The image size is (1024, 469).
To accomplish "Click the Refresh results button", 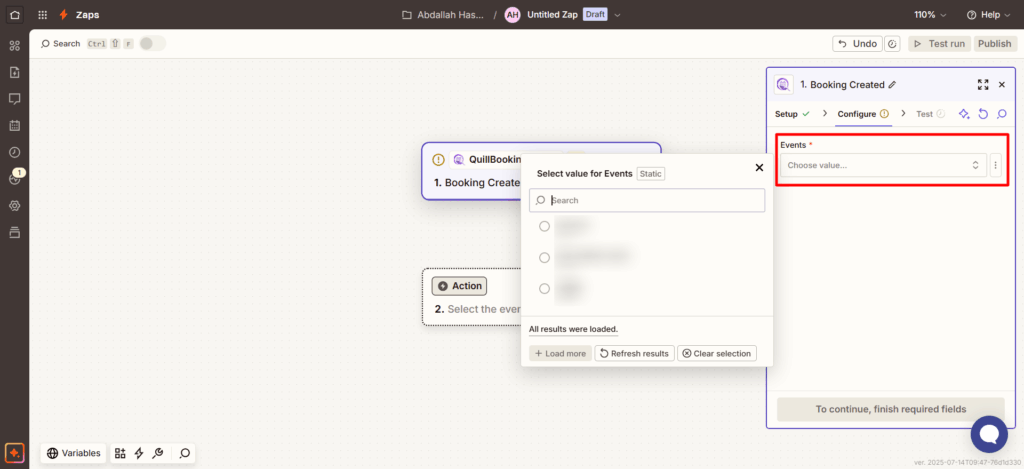I will point(633,353).
